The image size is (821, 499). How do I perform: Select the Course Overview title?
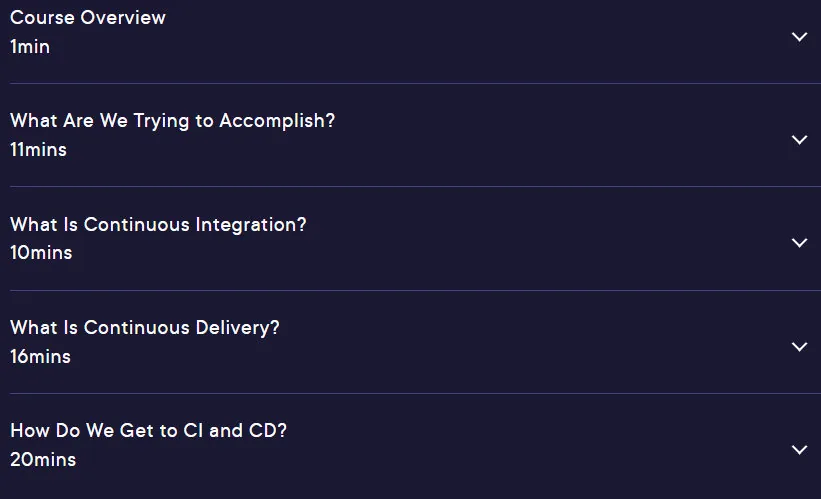coord(88,18)
